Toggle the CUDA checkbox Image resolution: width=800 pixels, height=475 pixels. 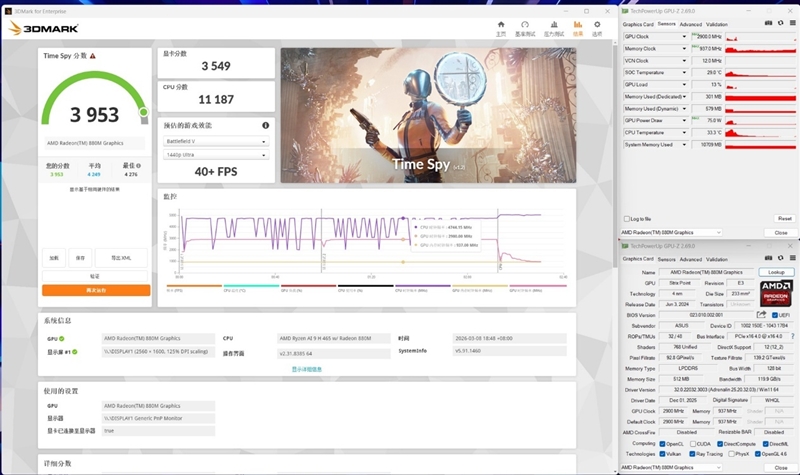coord(693,444)
